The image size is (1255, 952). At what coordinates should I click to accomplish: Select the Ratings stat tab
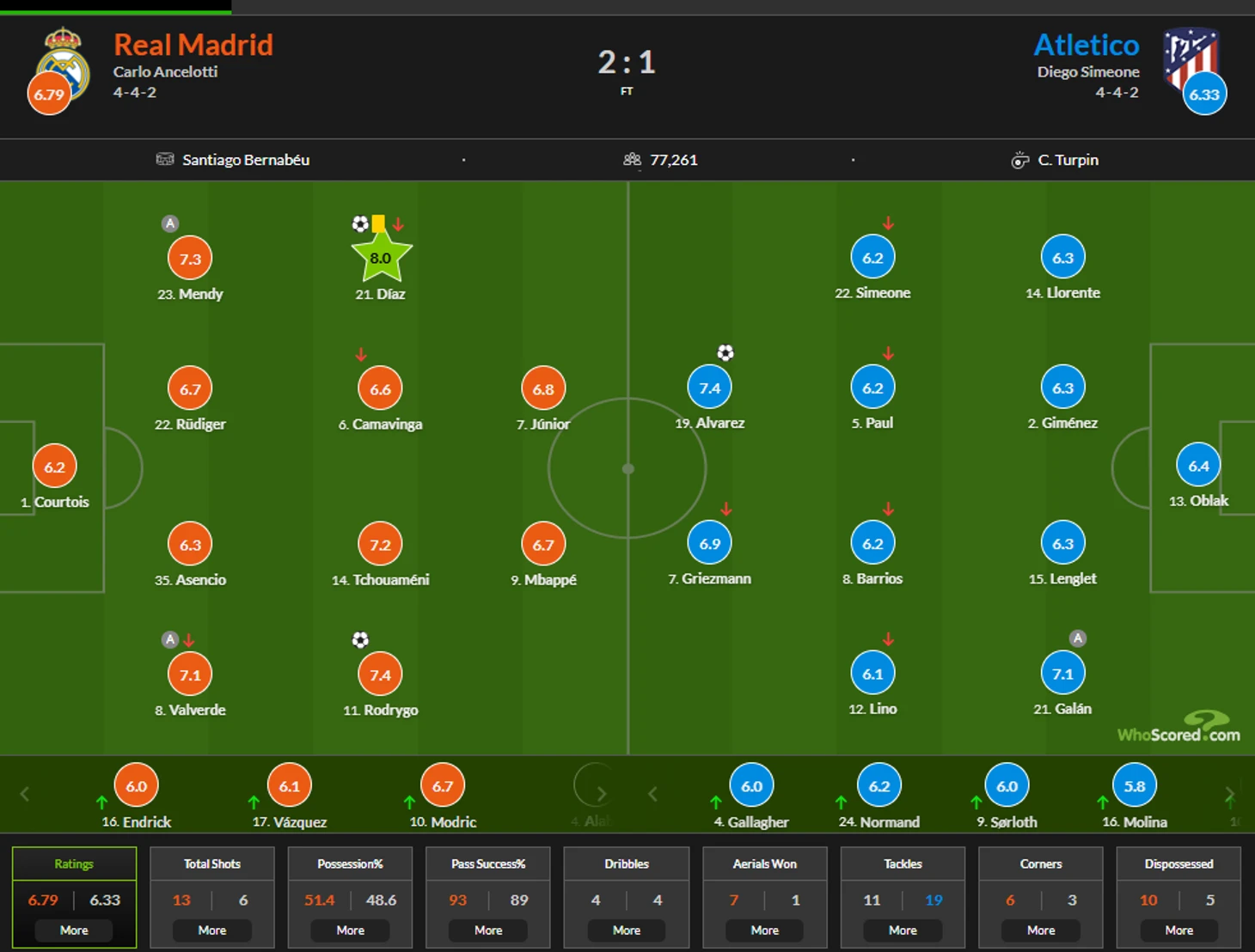click(x=74, y=864)
